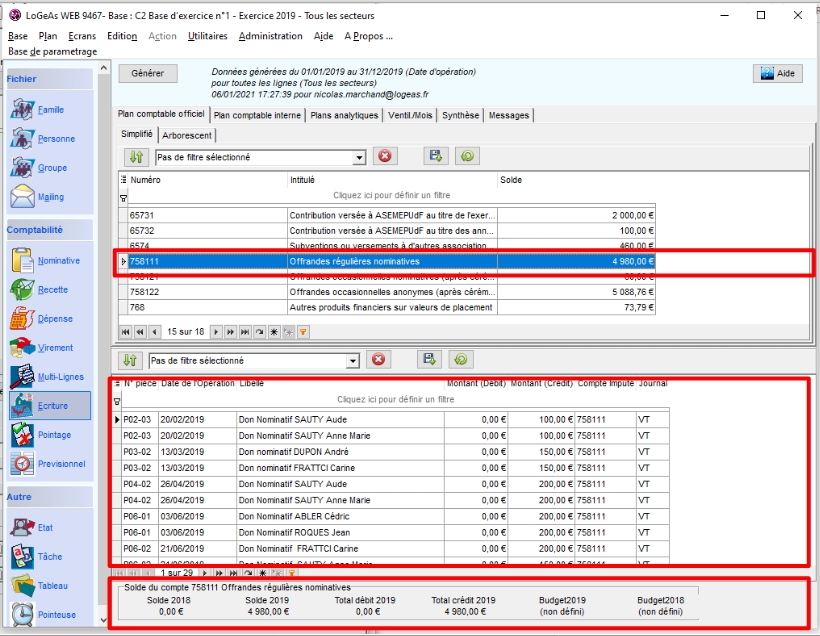Click the refresh icon in lower grid toolbar

pyautogui.click(x=461, y=360)
